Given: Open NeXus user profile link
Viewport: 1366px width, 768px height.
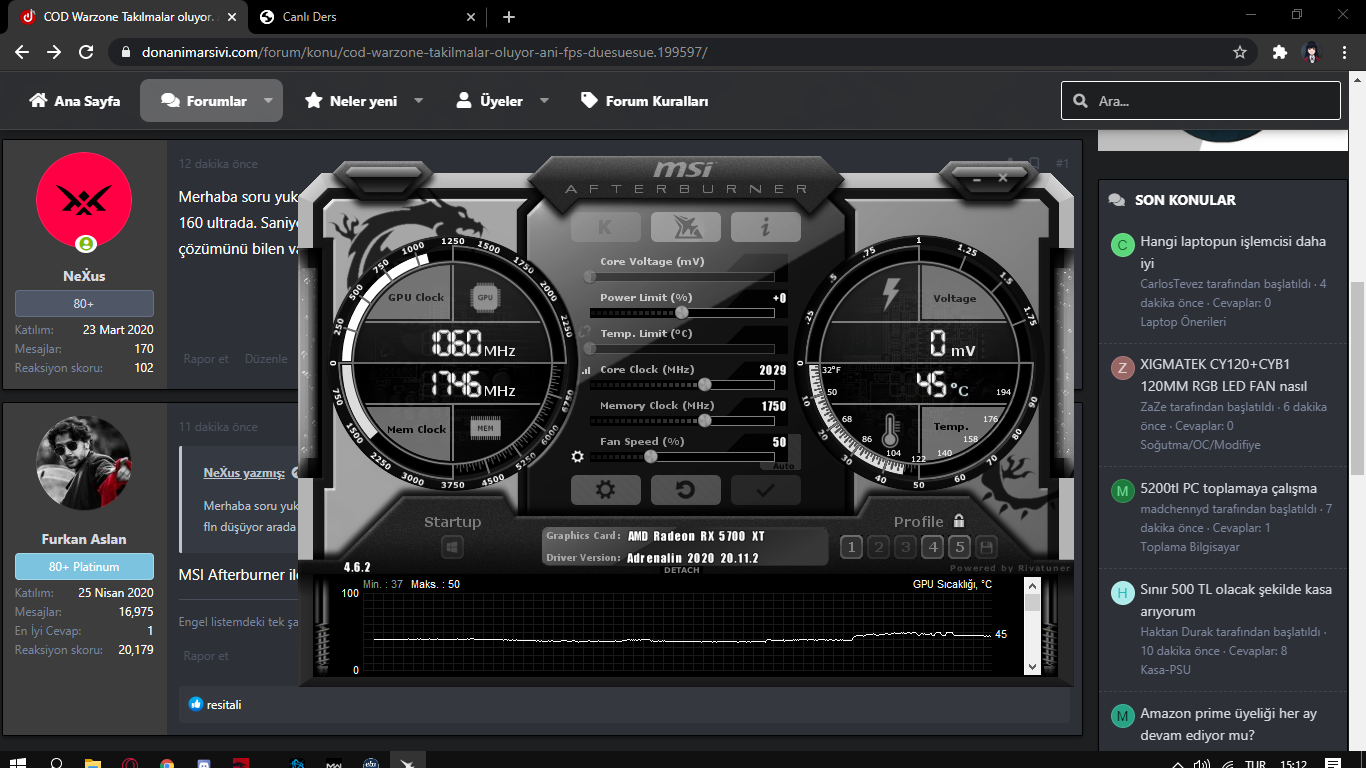Looking at the screenshot, I should [84, 276].
